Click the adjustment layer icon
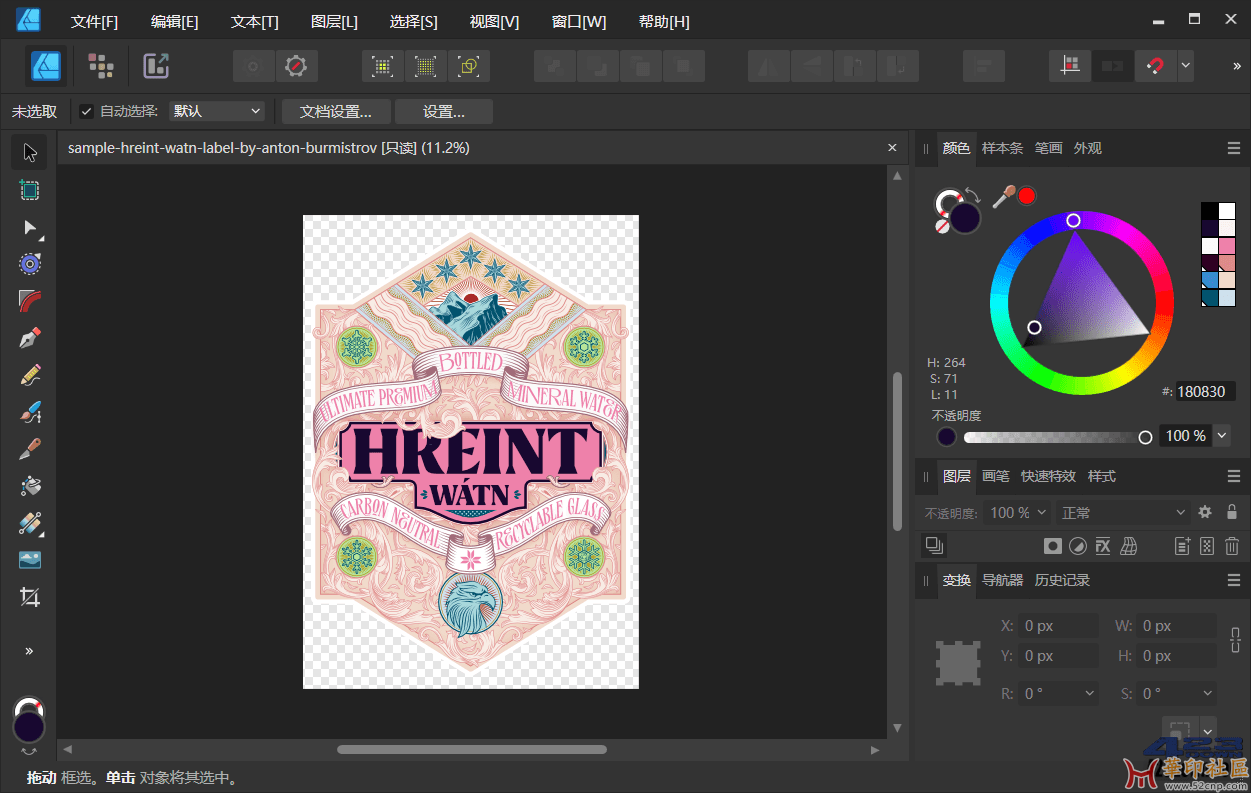This screenshot has height=793, width=1251. pyautogui.click(x=1078, y=546)
